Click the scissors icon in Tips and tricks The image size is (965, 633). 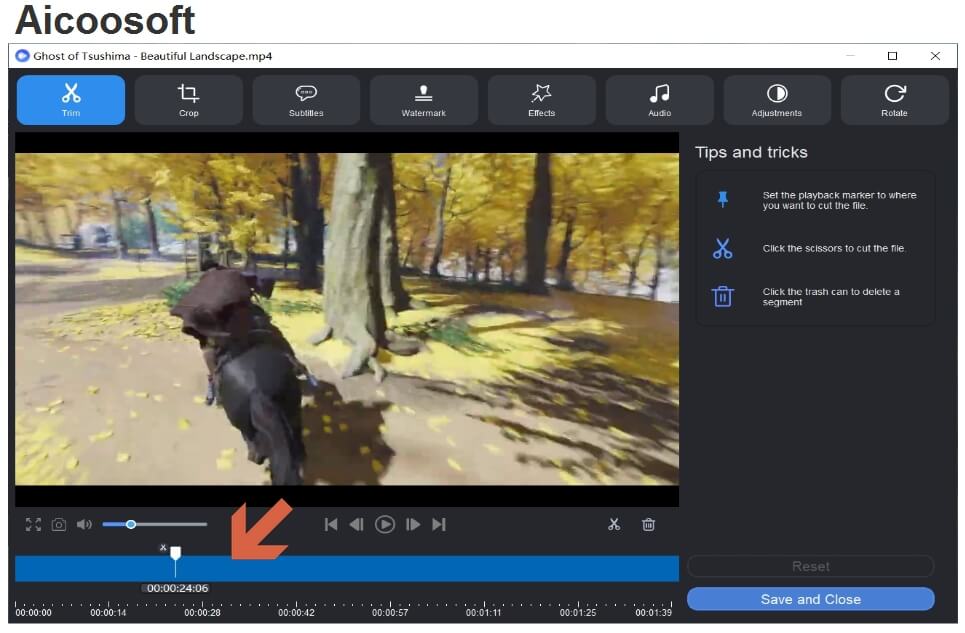click(x=723, y=249)
